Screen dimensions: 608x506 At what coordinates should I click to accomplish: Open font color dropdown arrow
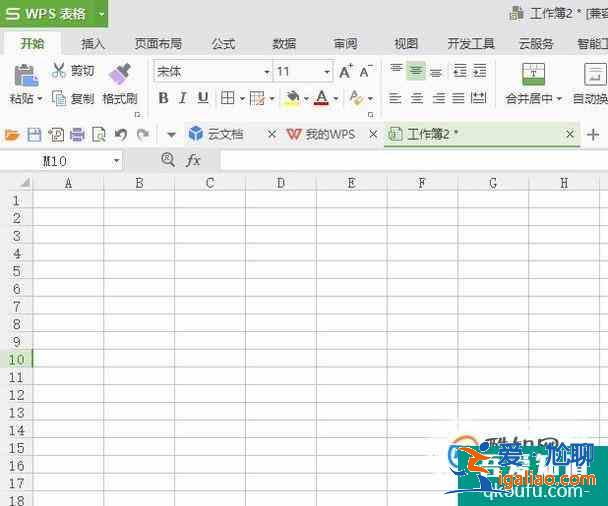(336, 98)
